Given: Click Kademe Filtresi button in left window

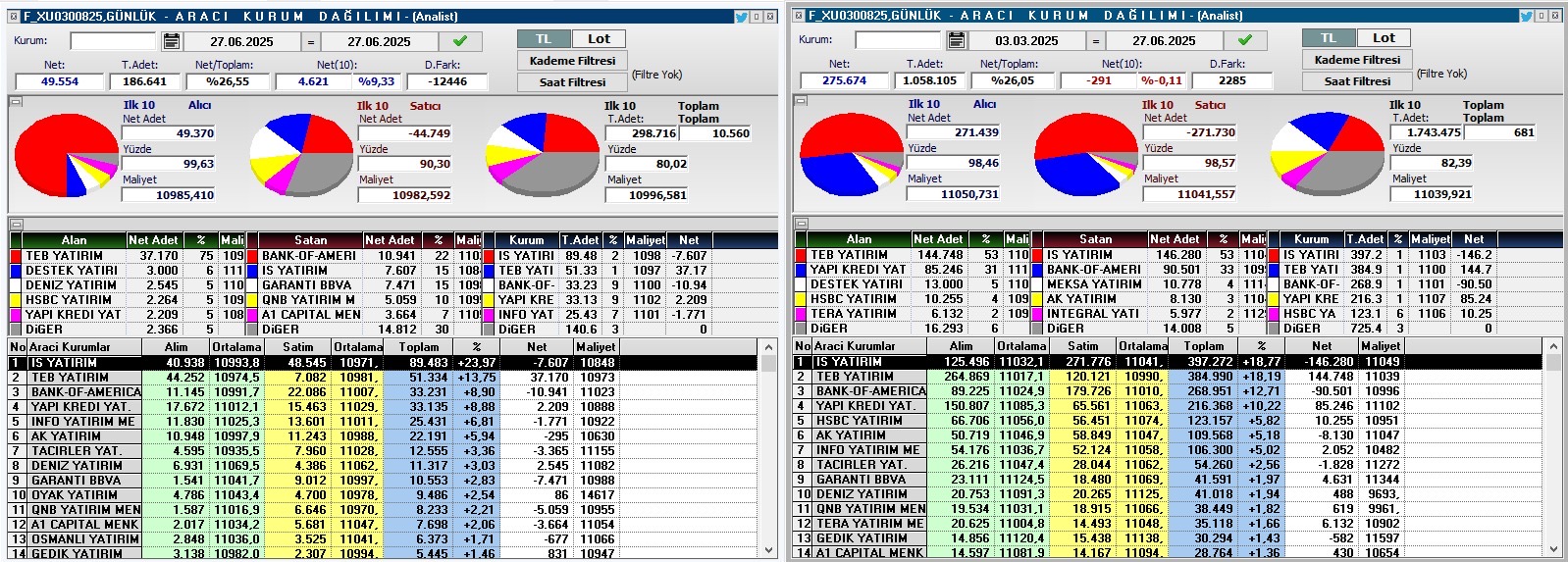Looking at the screenshot, I should pyautogui.click(x=572, y=61).
